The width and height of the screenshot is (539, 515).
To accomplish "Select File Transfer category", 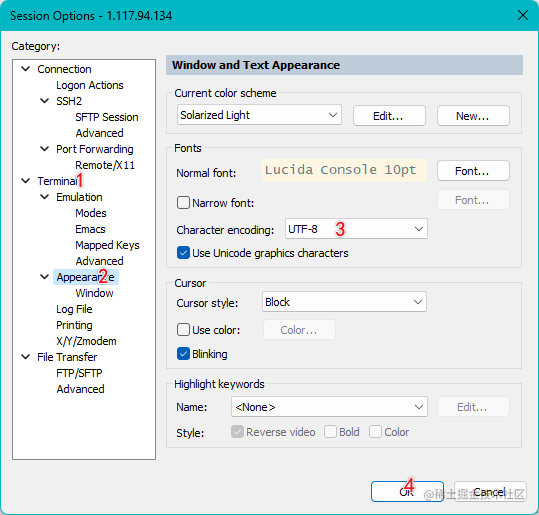I will (x=67, y=357).
